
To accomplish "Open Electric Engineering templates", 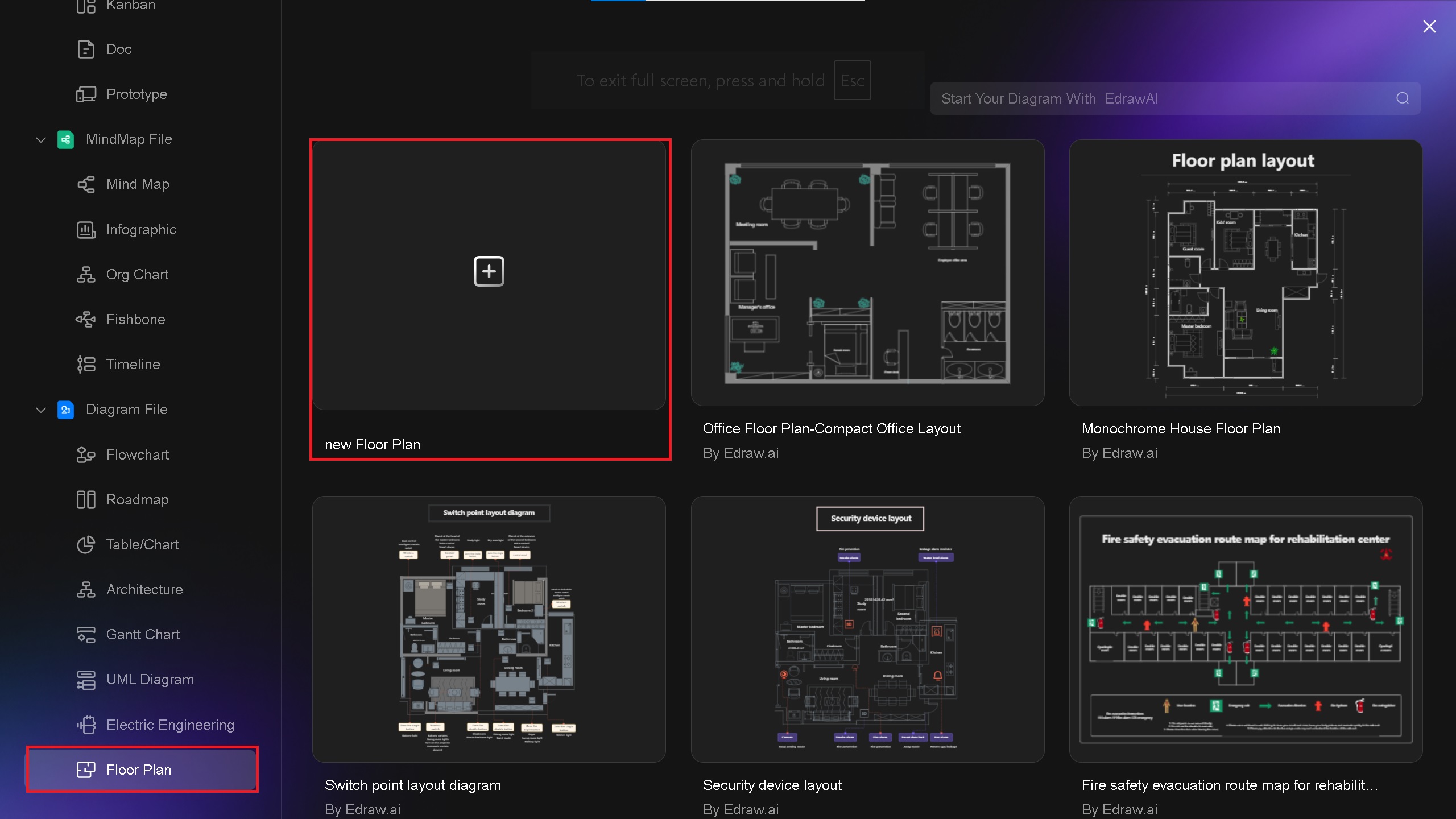I will point(142,725).
